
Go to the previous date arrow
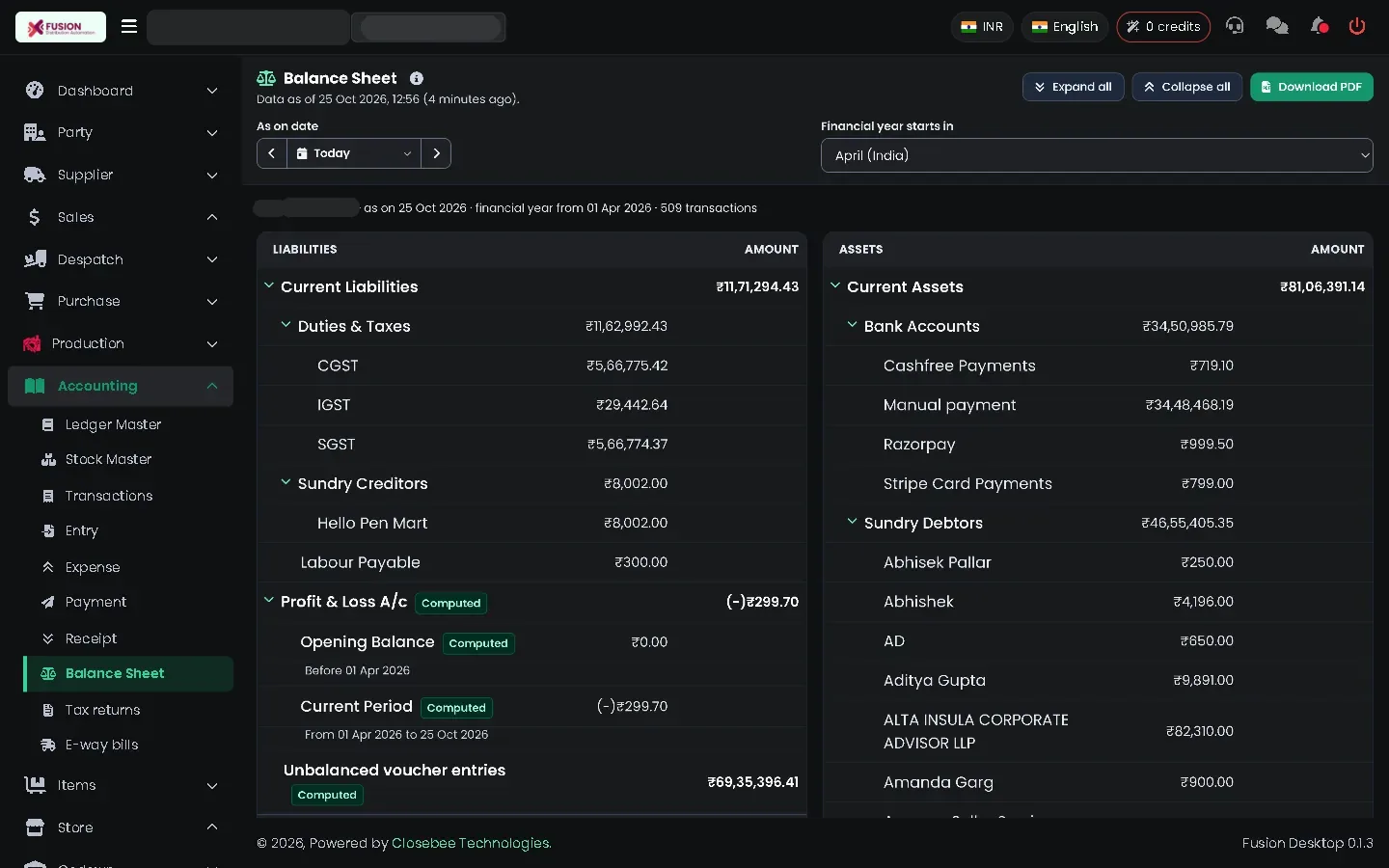point(272,153)
